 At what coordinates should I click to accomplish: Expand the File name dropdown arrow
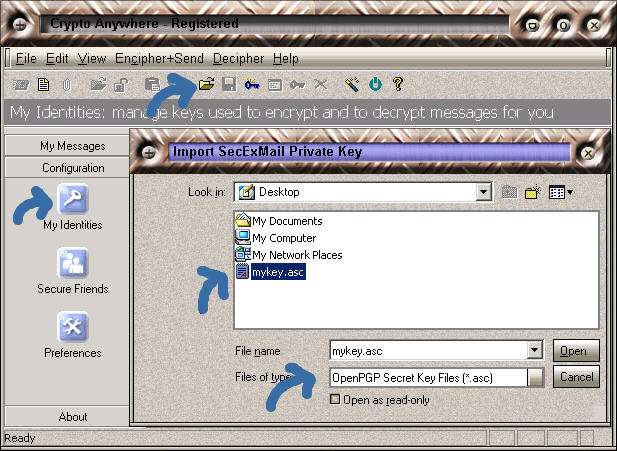pyautogui.click(x=534, y=351)
